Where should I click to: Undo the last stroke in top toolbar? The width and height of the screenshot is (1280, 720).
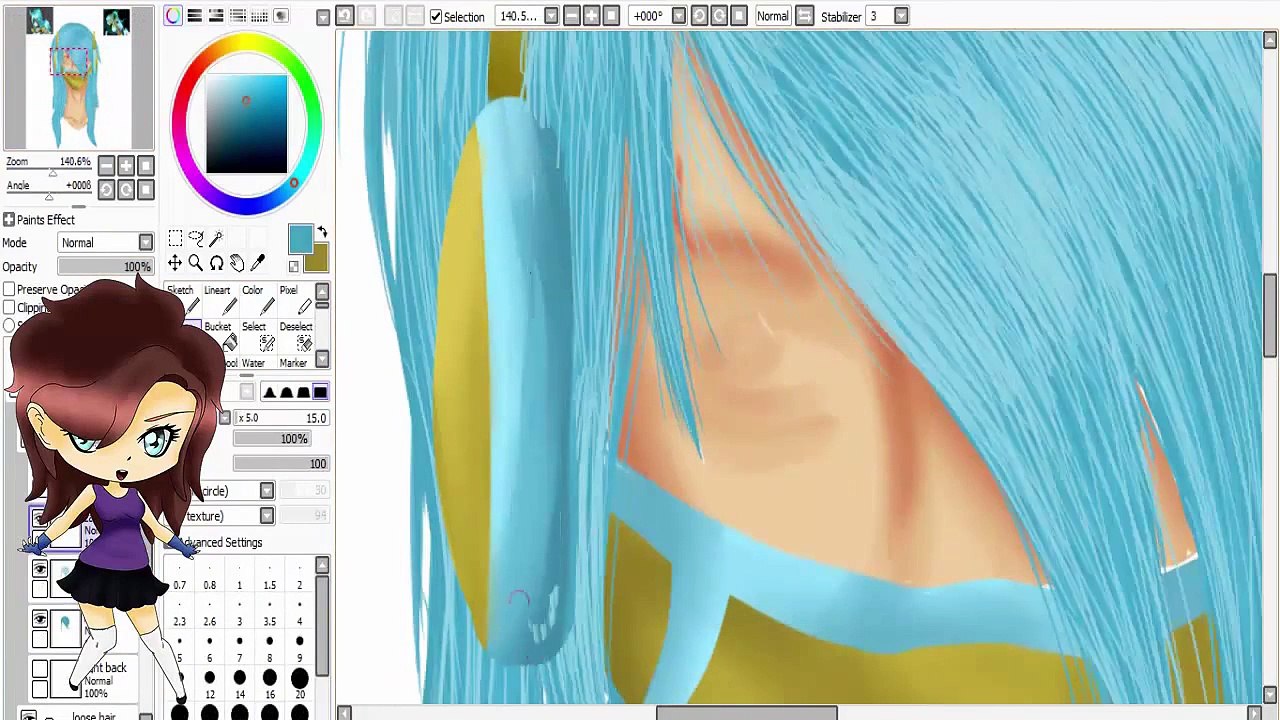[x=344, y=16]
